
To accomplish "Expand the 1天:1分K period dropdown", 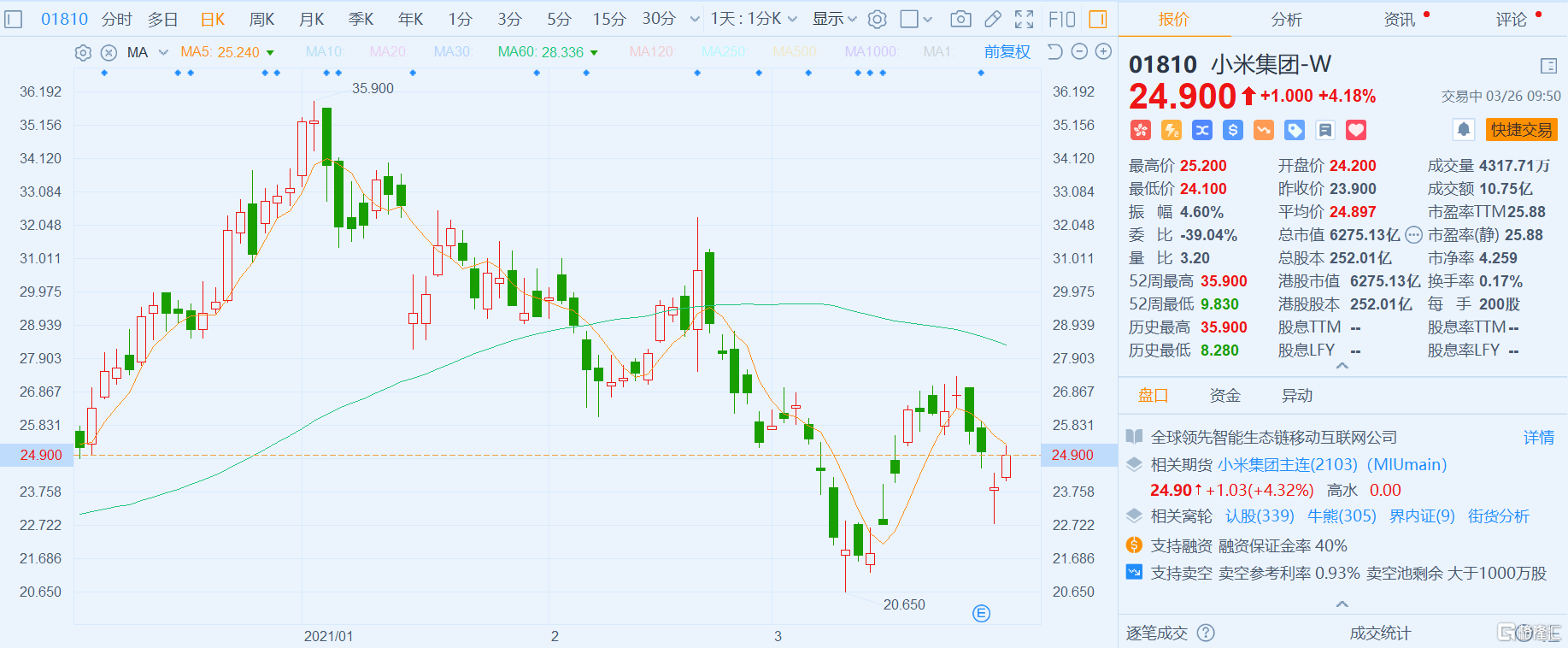I will pos(754,19).
